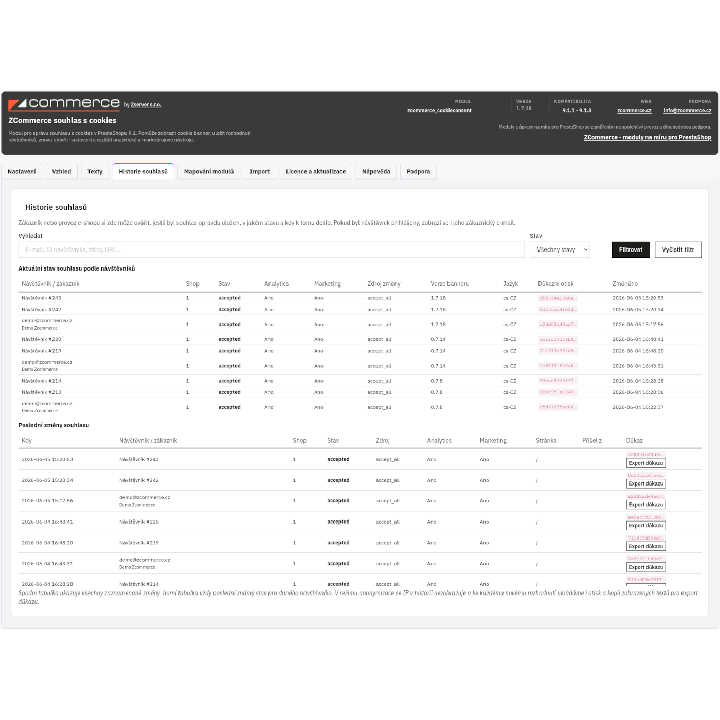This screenshot has height=720, width=720.
Task: Export důkazu for demo change at 15:17:56
Action: (x=646, y=504)
